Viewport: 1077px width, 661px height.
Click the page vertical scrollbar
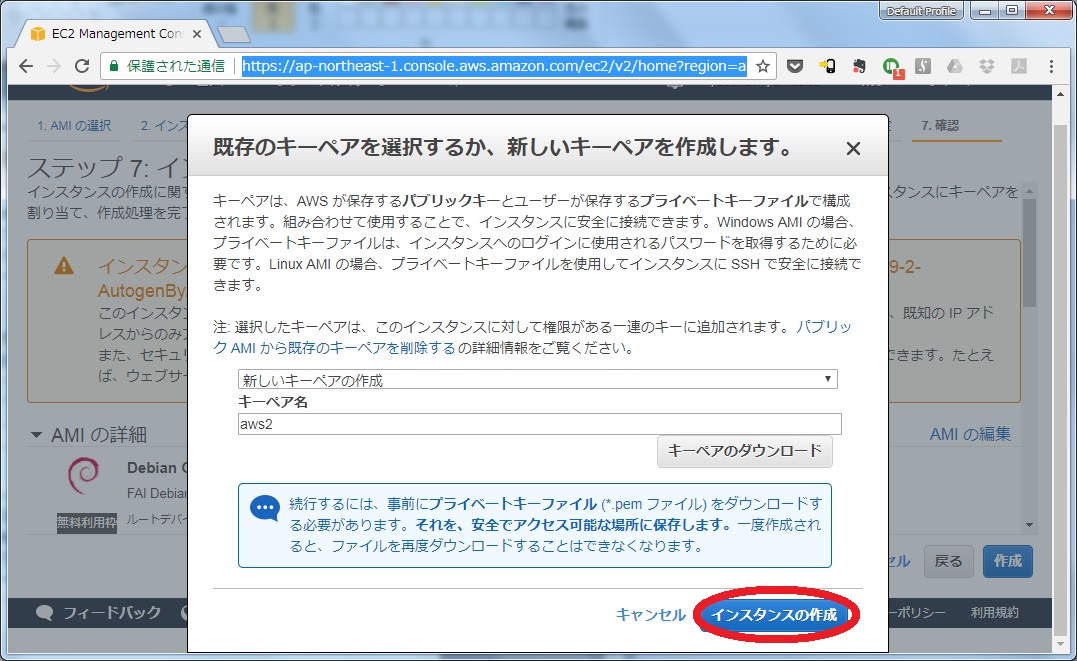click(1061, 378)
